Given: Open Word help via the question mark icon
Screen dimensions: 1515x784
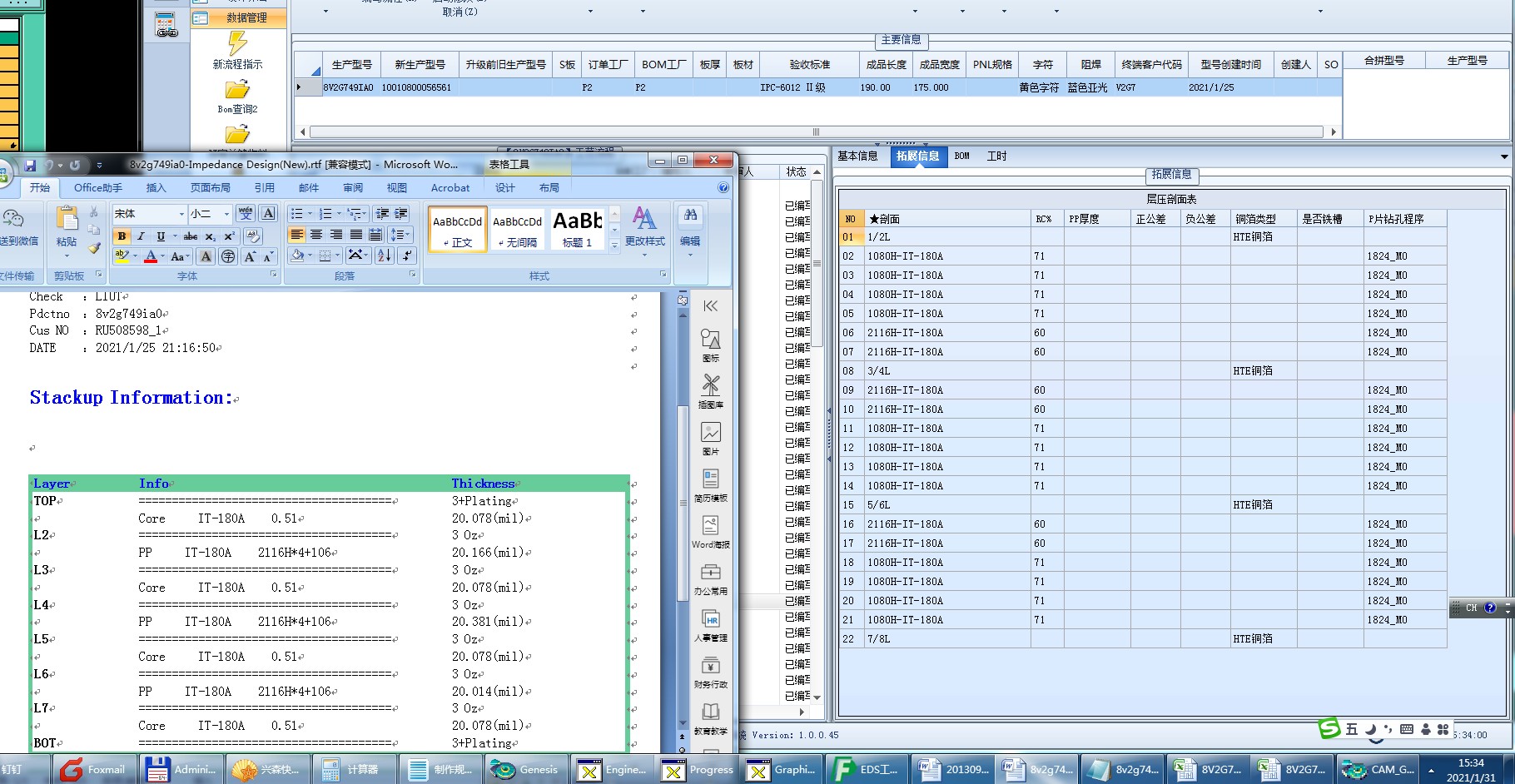Looking at the screenshot, I should click(723, 187).
